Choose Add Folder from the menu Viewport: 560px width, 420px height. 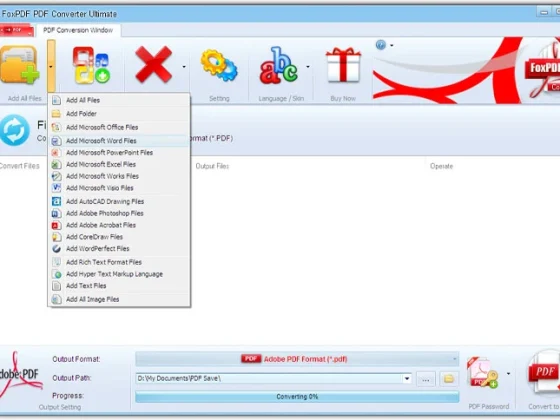[118, 114]
